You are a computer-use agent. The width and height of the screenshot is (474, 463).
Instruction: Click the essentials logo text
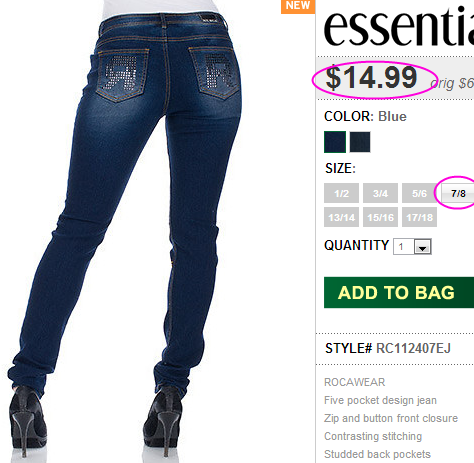pyautogui.click(x=399, y=28)
